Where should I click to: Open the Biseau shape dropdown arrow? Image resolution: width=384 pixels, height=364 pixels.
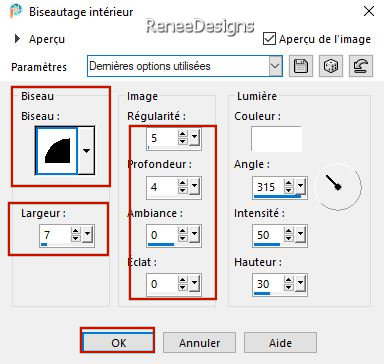[86, 151]
